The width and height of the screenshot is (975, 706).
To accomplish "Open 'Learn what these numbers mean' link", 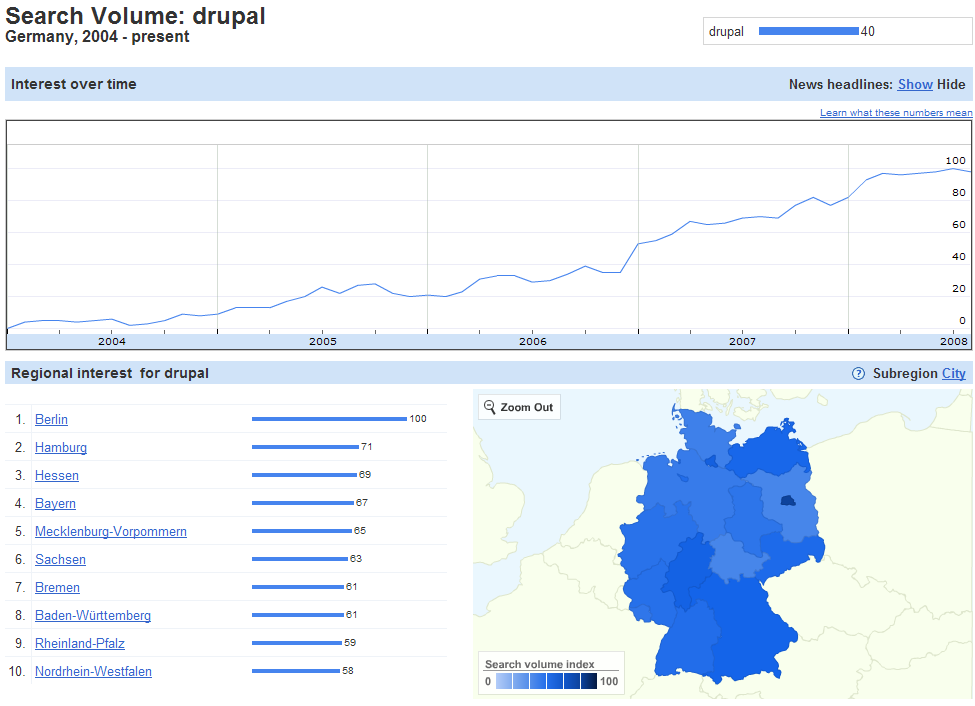I will (x=895, y=113).
